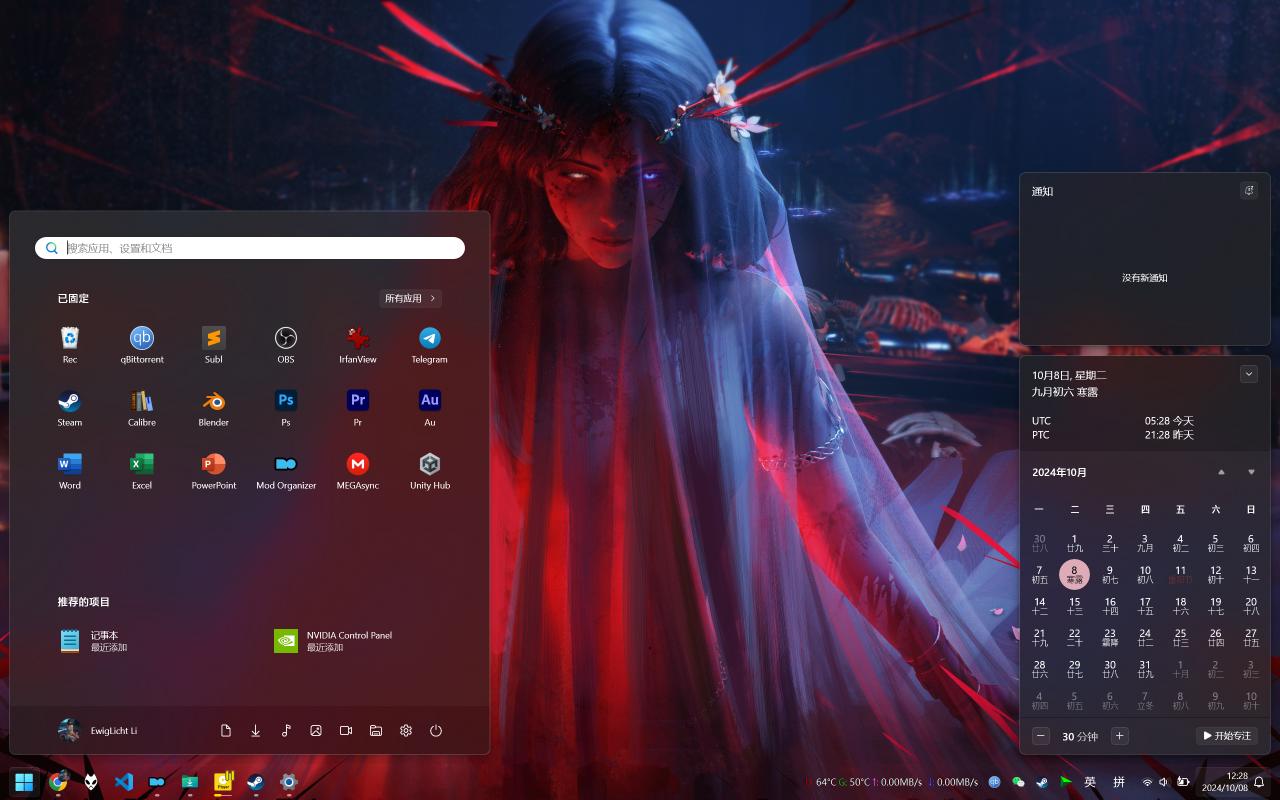
Task: Click the Power button in Start menu
Action: [436, 731]
